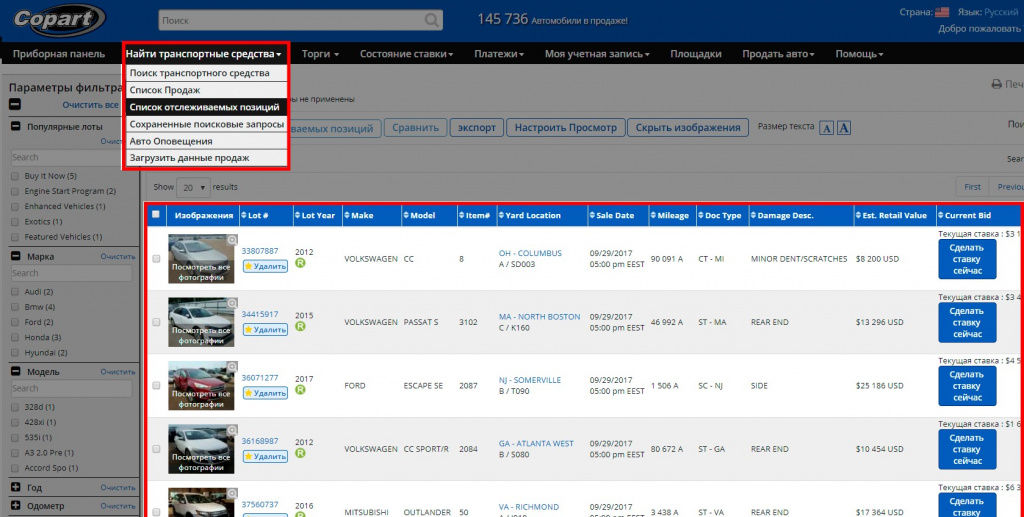Check the Exotics filter
The width and height of the screenshot is (1024, 517).
(x=15, y=222)
